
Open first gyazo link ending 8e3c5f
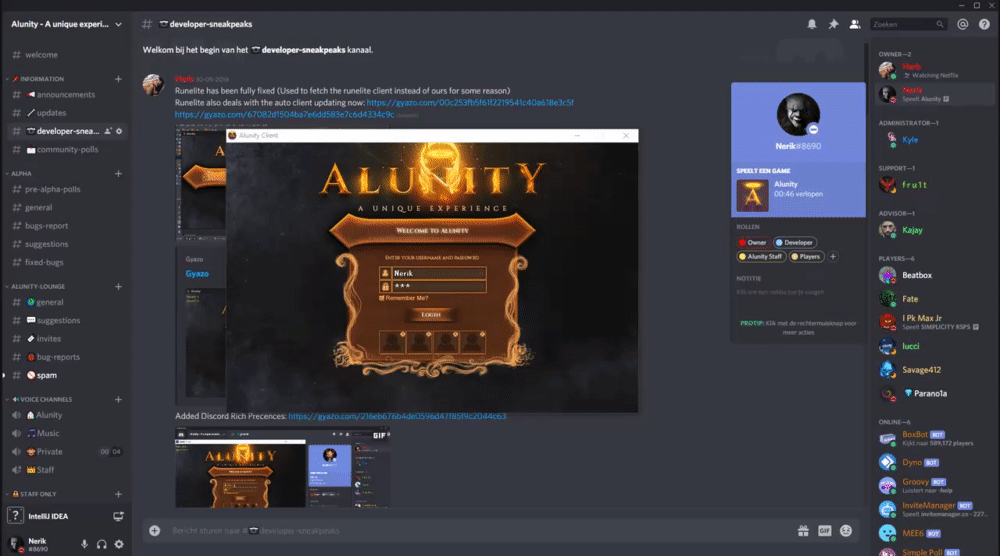tap(470, 103)
